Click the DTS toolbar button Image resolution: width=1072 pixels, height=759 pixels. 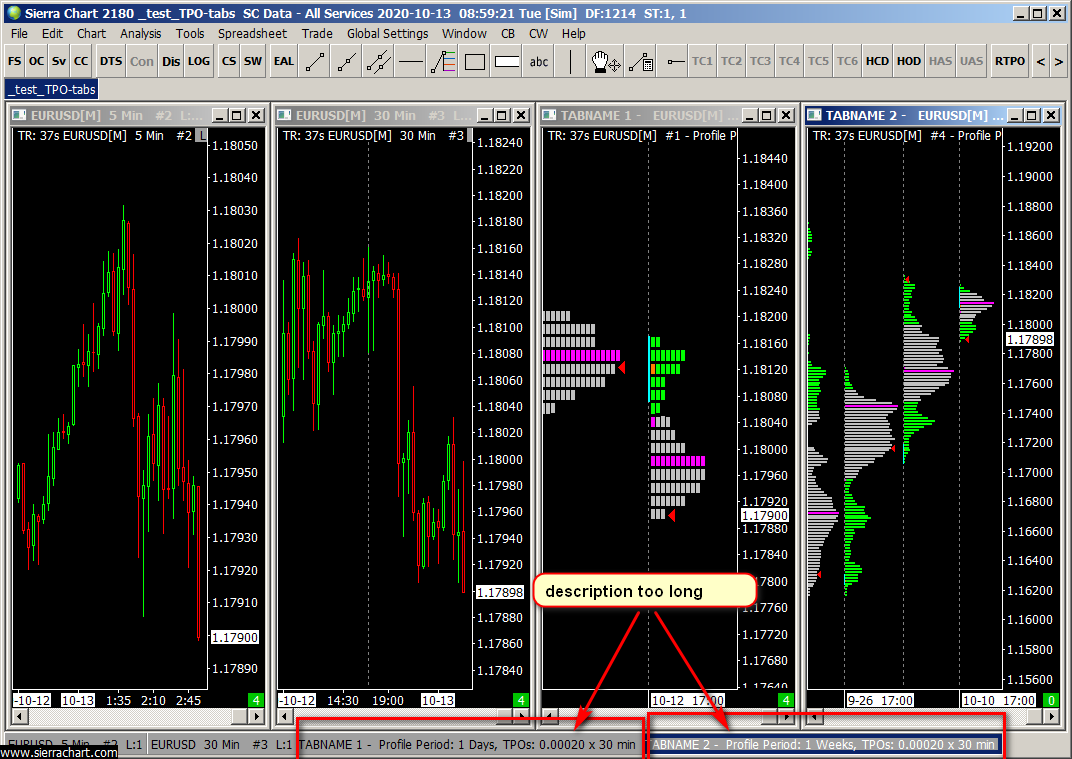pyautogui.click(x=111, y=61)
